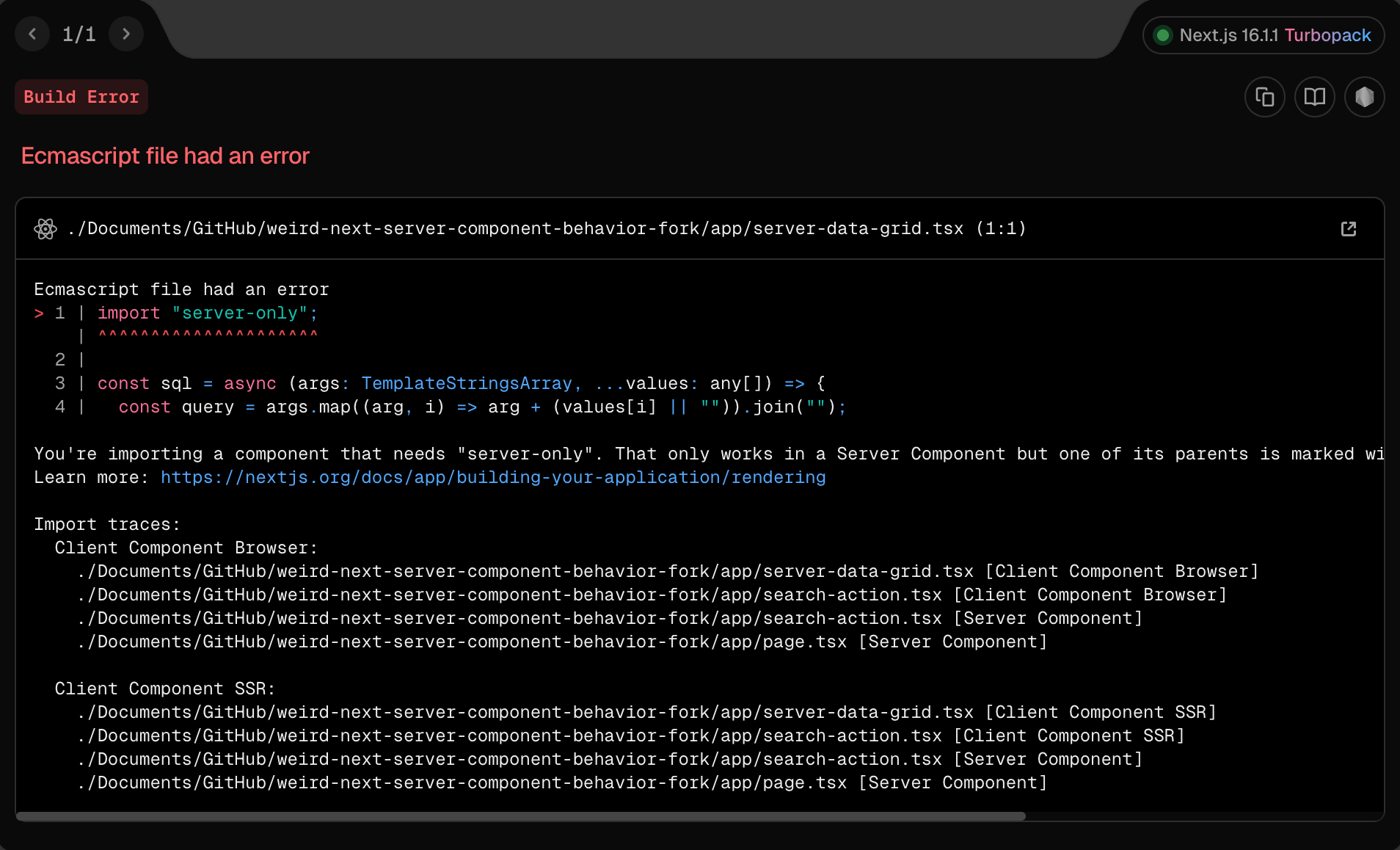Image resolution: width=1400 pixels, height=850 pixels.
Task: Click page.tsx [Server Component] under SSR trace
Action: coord(562,782)
